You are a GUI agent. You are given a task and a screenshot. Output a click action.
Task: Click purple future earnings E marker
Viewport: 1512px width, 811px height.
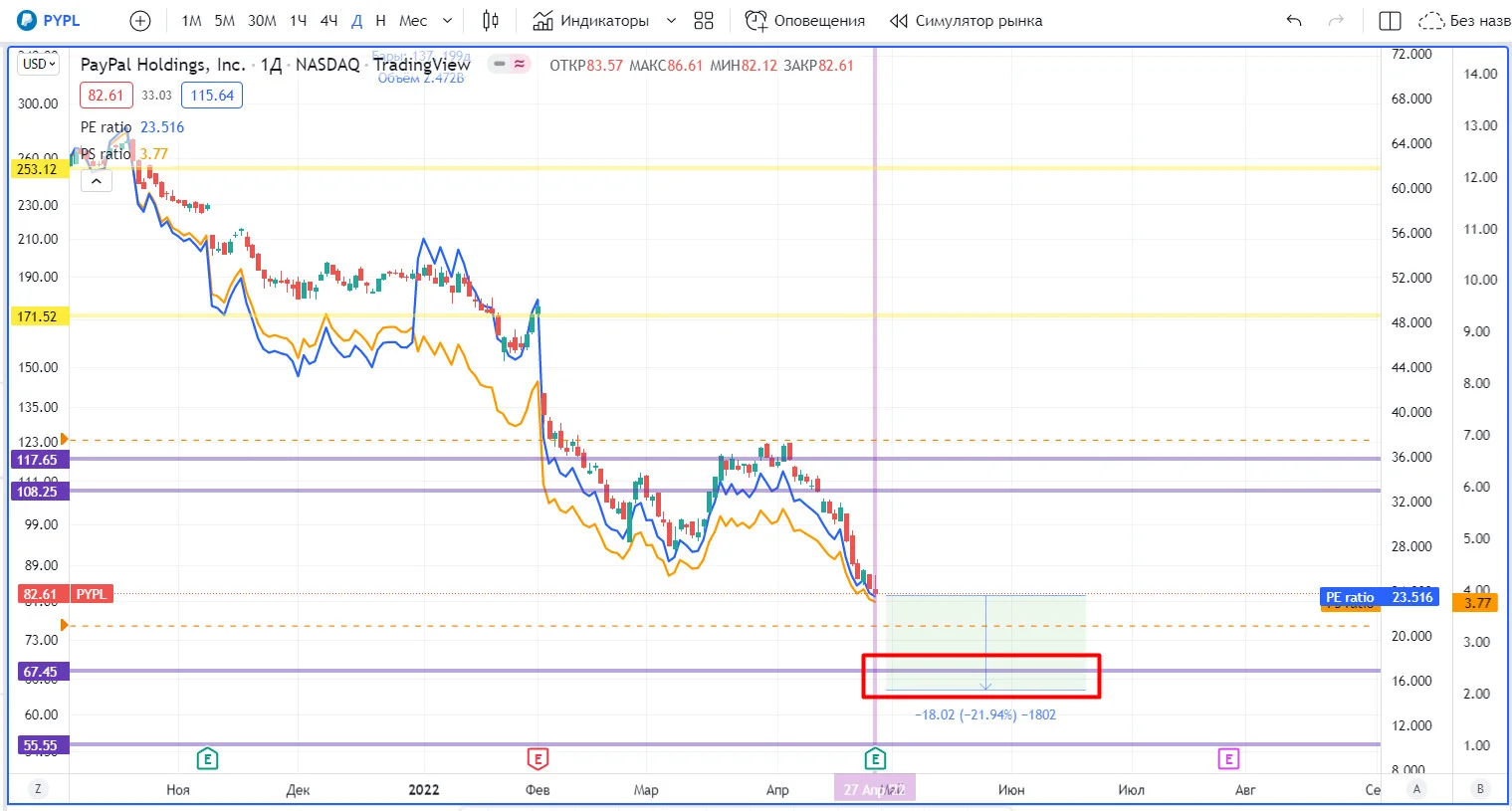[x=1228, y=759]
